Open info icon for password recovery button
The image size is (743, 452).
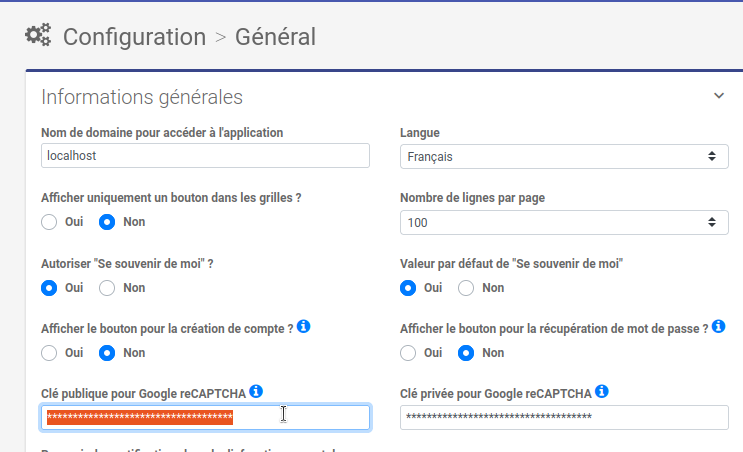click(x=718, y=326)
